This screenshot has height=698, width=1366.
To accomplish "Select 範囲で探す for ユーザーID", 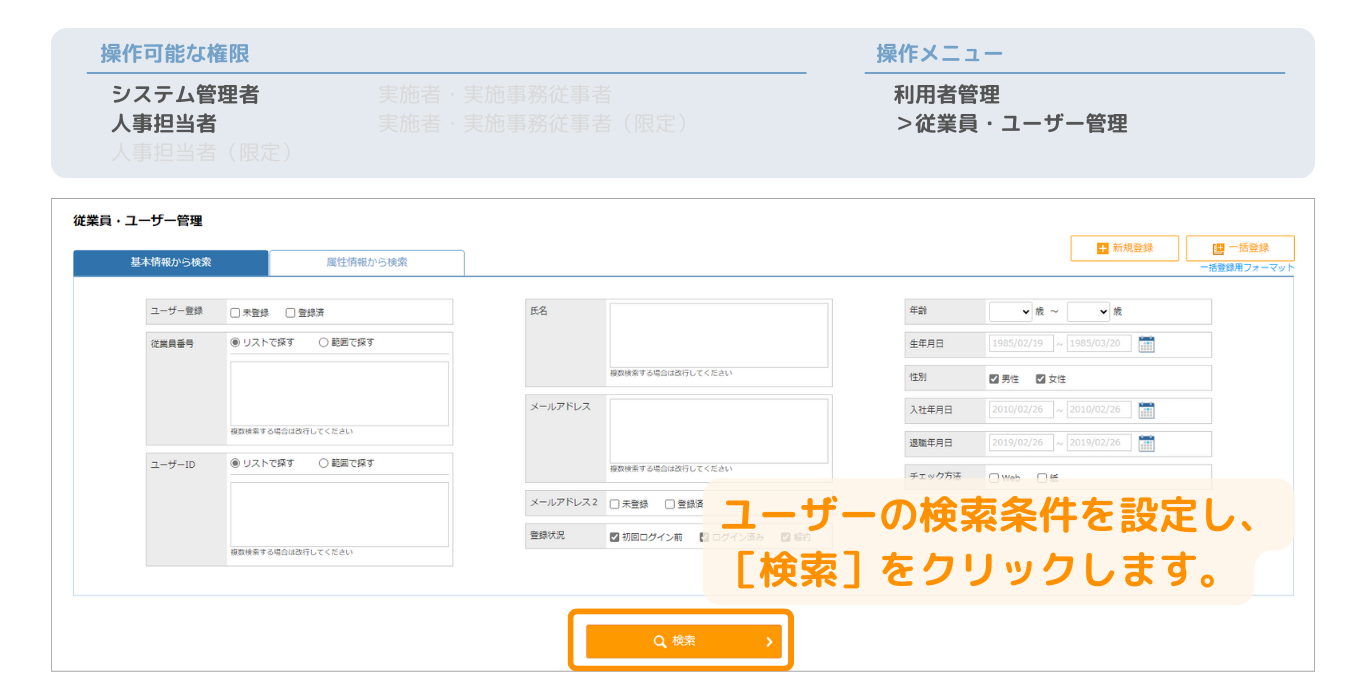I will pos(324,463).
